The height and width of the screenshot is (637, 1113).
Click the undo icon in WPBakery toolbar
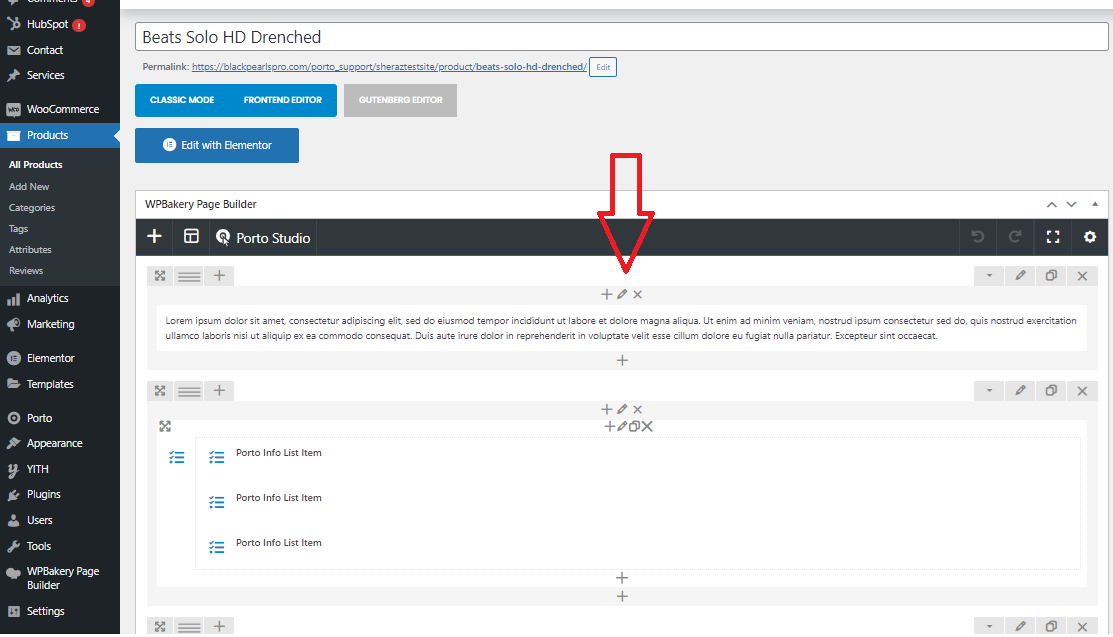pyautogui.click(x=978, y=237)
